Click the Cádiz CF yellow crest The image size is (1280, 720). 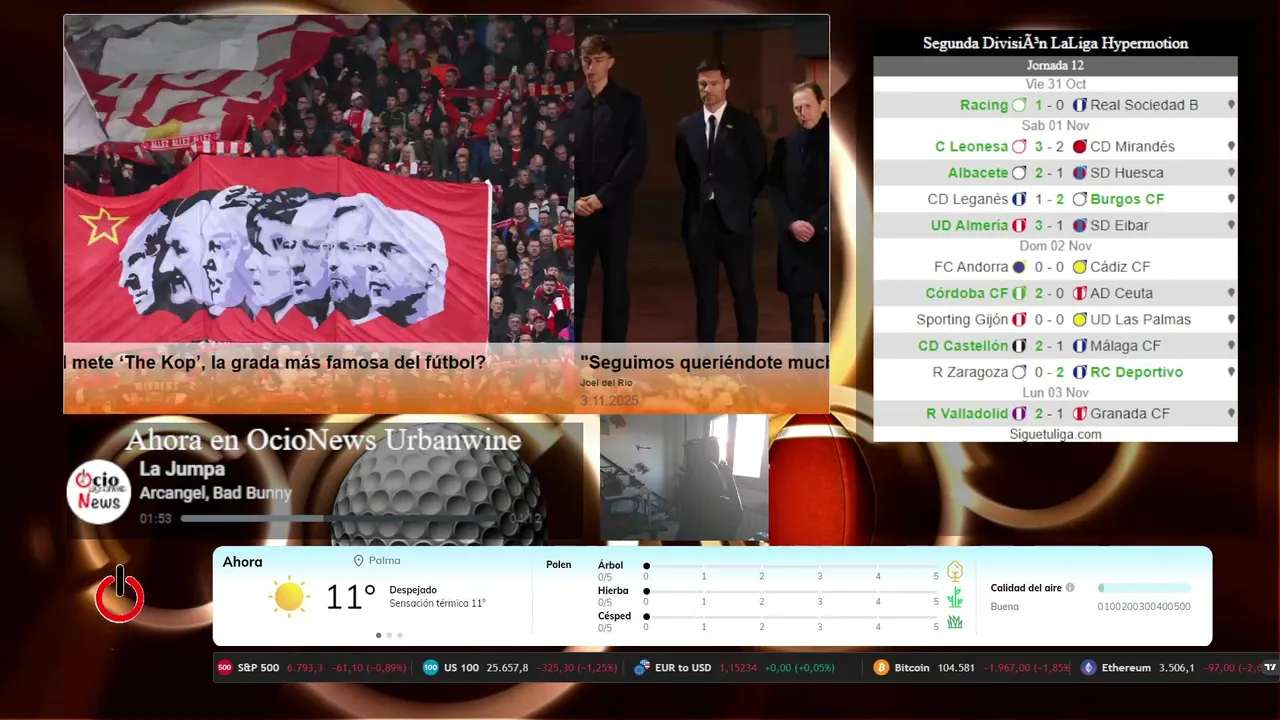tap(1080, 268)
